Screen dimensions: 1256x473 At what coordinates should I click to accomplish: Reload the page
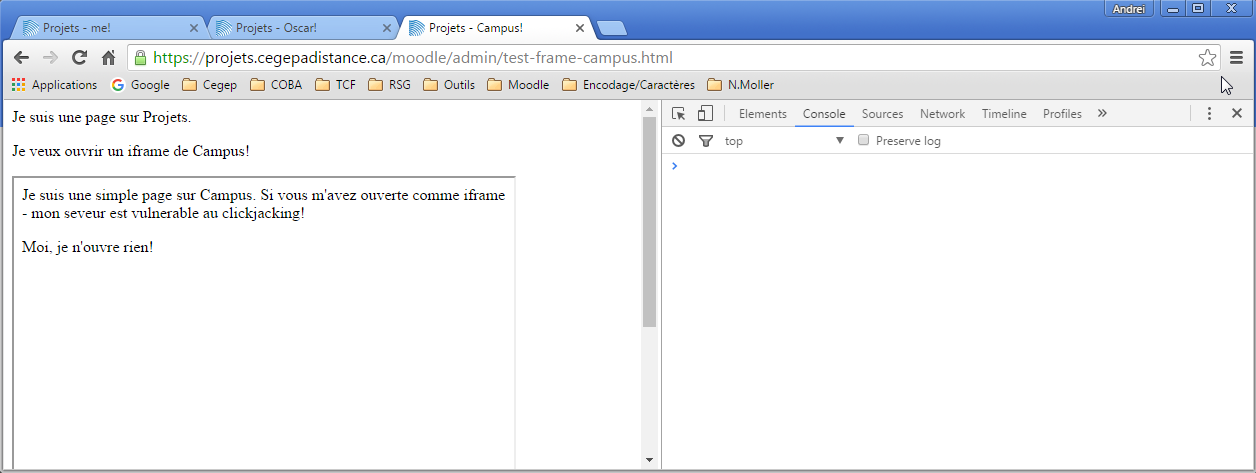pyautogui.click(x=79, y=58)
